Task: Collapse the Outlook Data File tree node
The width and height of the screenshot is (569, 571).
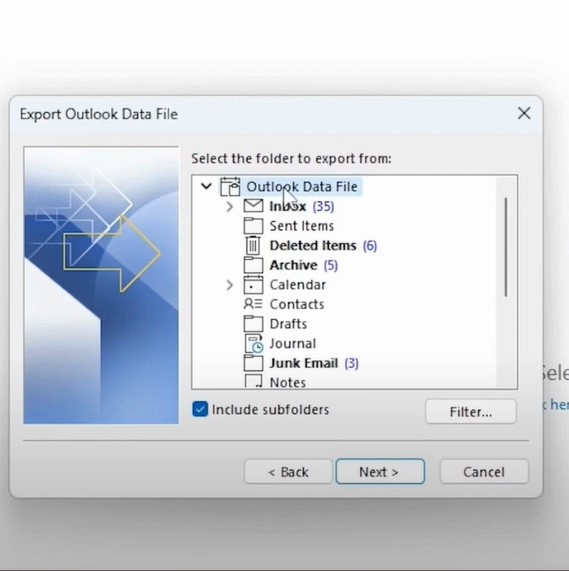Action: (x=206, y=186)
